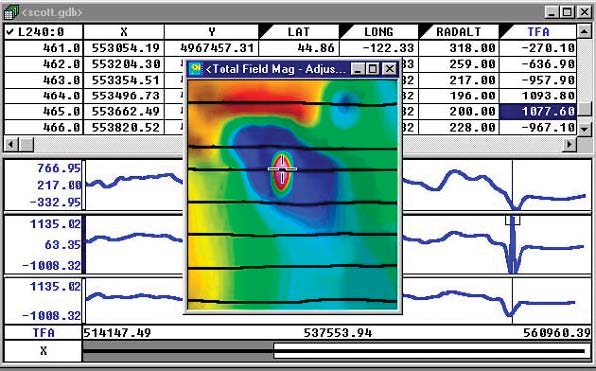This screenshot has height=371, width=596.
Task: Click RADALT value 200.00
Action: click(x=459, y=111)
